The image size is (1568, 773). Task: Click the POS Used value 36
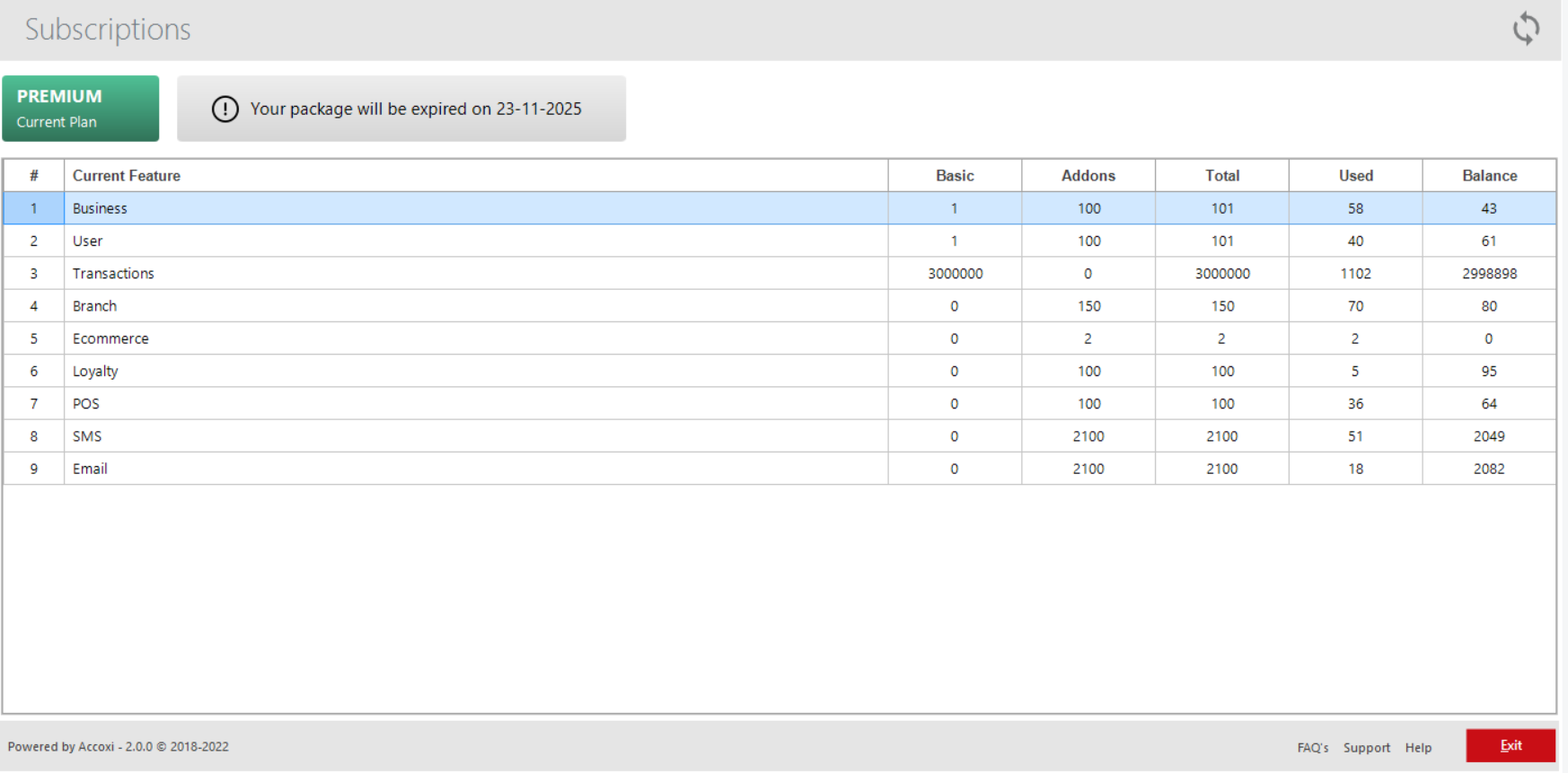[1355, 404]
